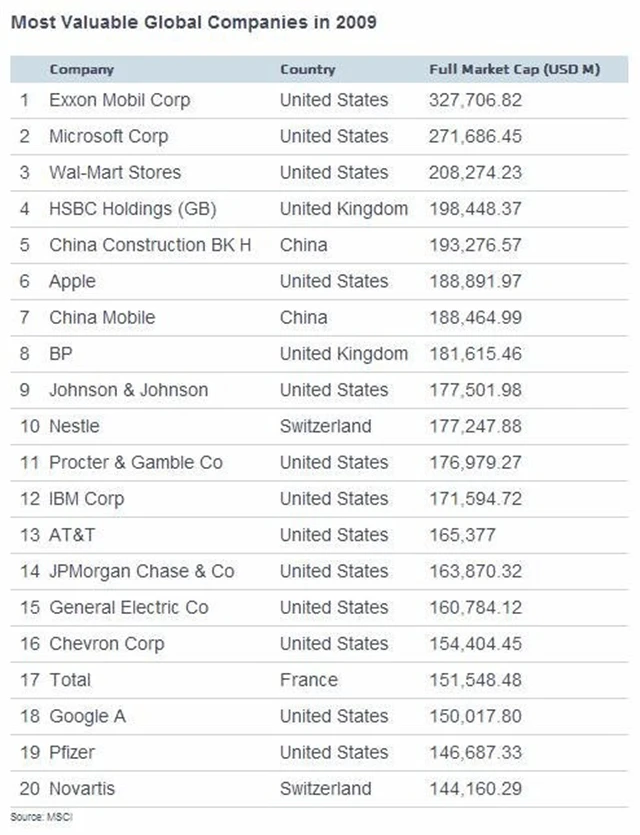Viewport: 640px width, 835px height.
Task: Click the Full Market Cap column header
Action: click(513, 70)
